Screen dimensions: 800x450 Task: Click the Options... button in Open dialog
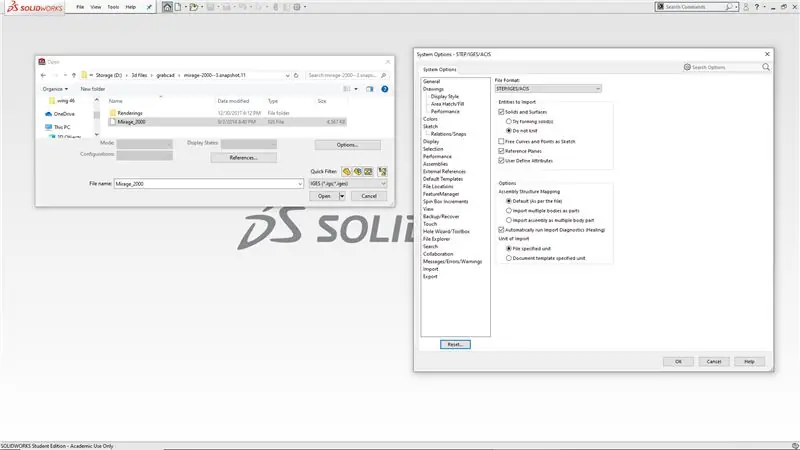coord(347,145)
